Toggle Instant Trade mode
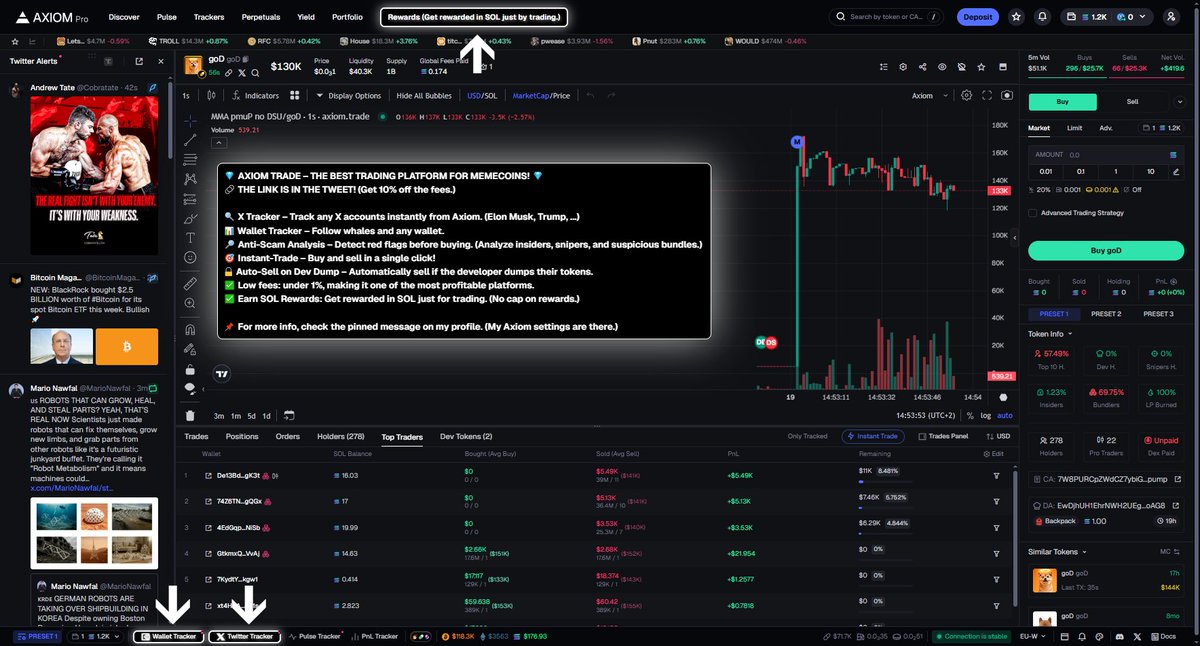The height and width of the screenshot is (646, 1200). pos(874,436)
